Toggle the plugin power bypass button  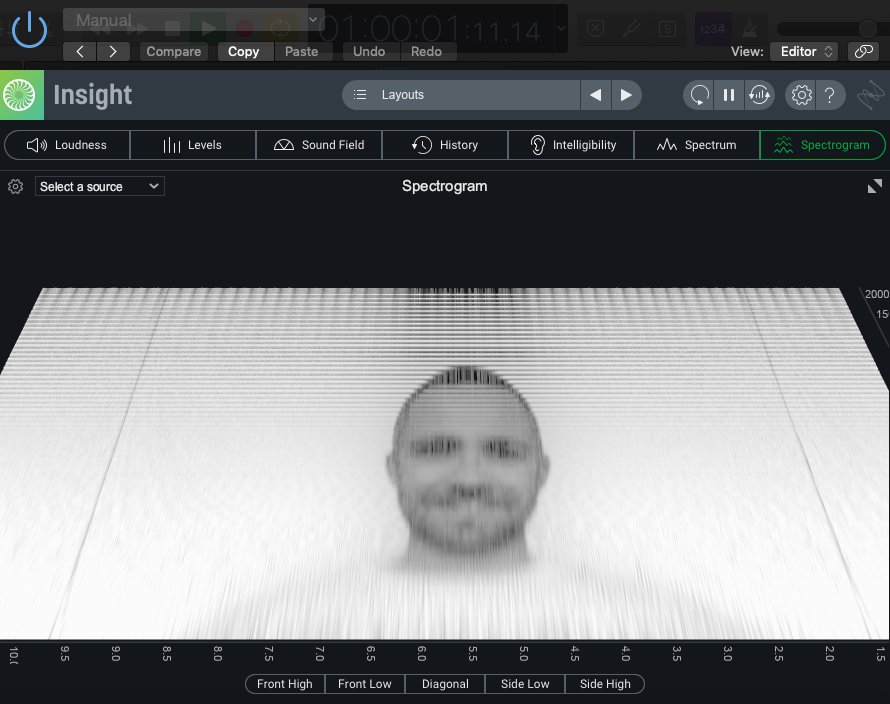tap(29, 29)
